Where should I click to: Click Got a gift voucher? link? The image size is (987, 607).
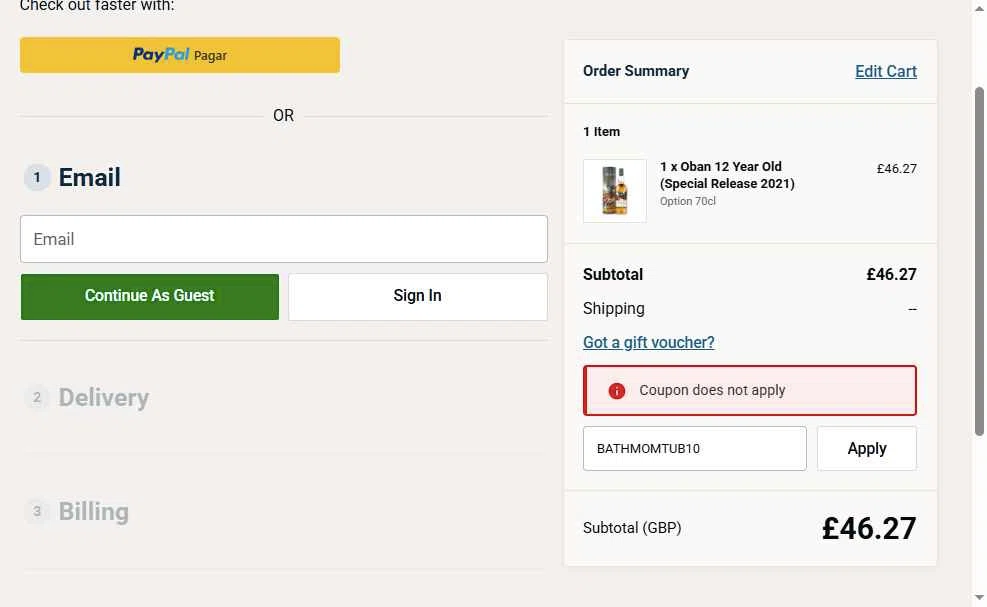[x=648, y=342]
